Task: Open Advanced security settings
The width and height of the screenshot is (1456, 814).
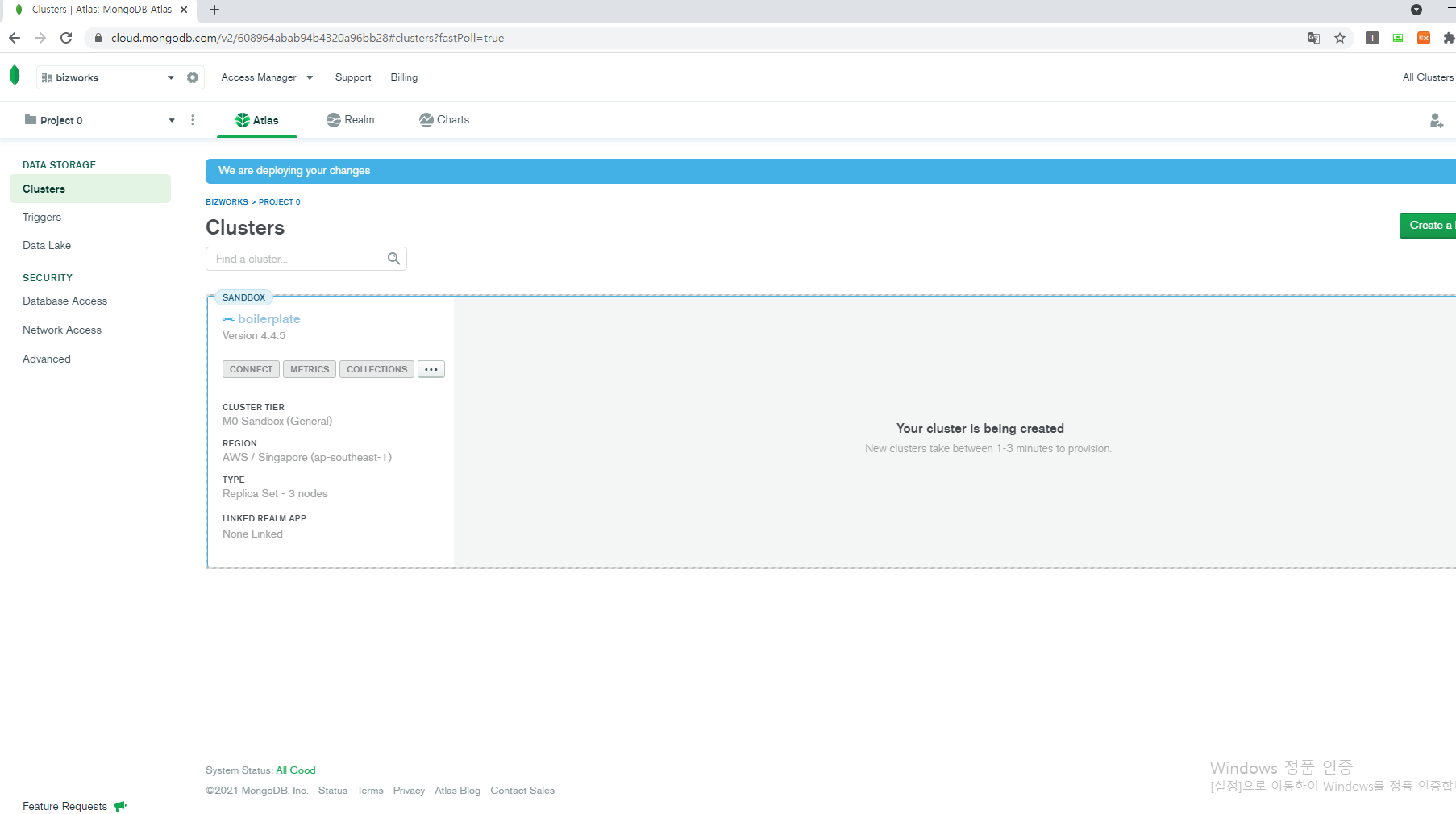Action: (47, 359)
